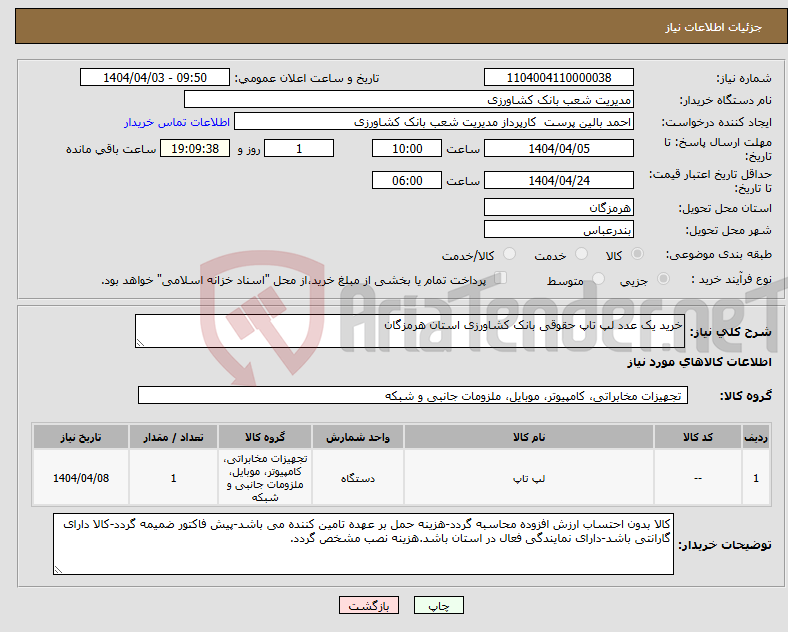Image resolution: width=788 pixels, height=632 pixels.
Task: Click the توضیحات خریدار notes textarea
Action: point(363,544)
